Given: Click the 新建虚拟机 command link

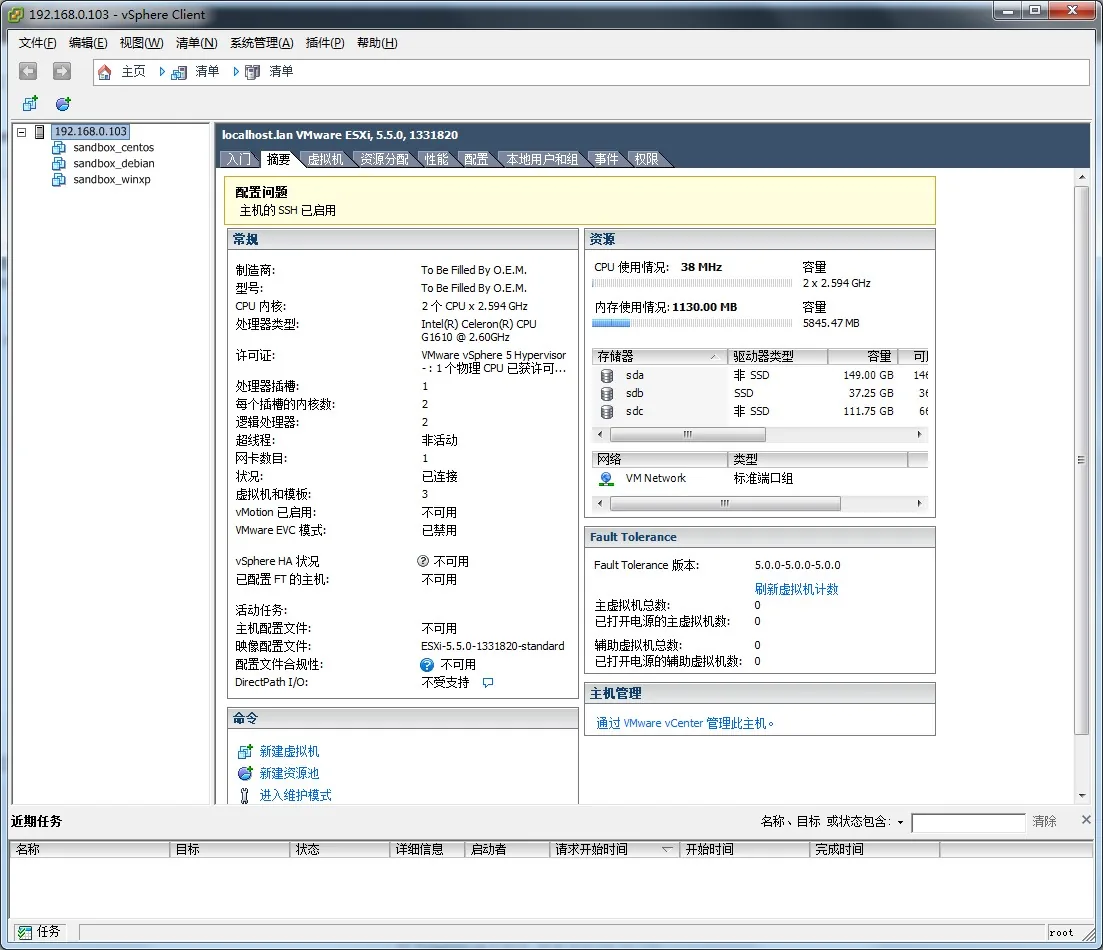Looking at the screenshot, I should pos(289,752).
